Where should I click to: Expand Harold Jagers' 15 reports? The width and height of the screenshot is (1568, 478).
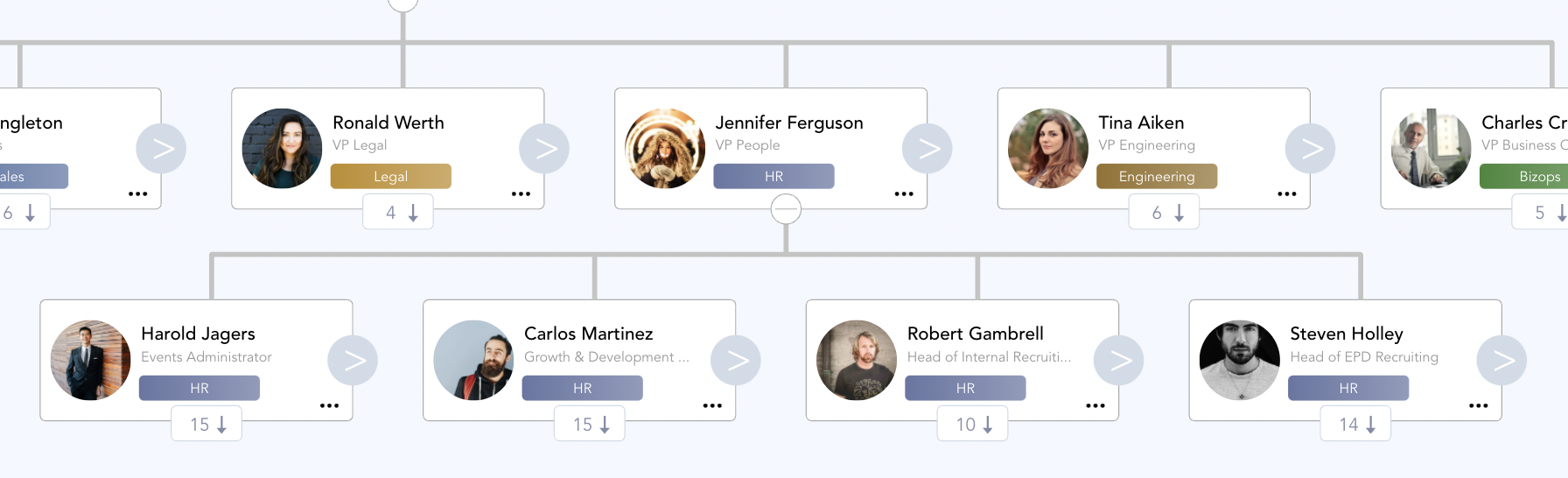[x=206, y=425]
